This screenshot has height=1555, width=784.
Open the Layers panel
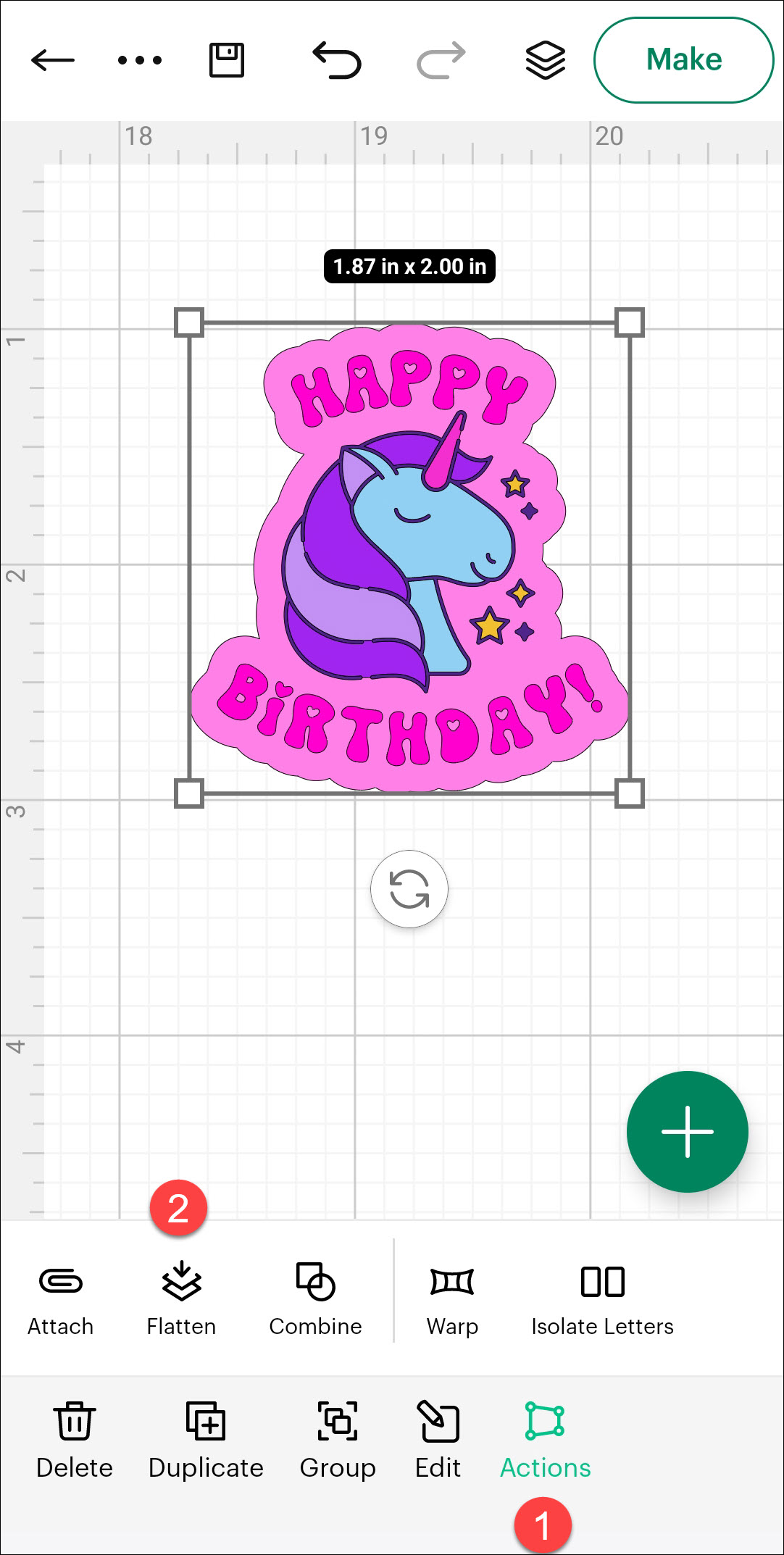[545, 60]
